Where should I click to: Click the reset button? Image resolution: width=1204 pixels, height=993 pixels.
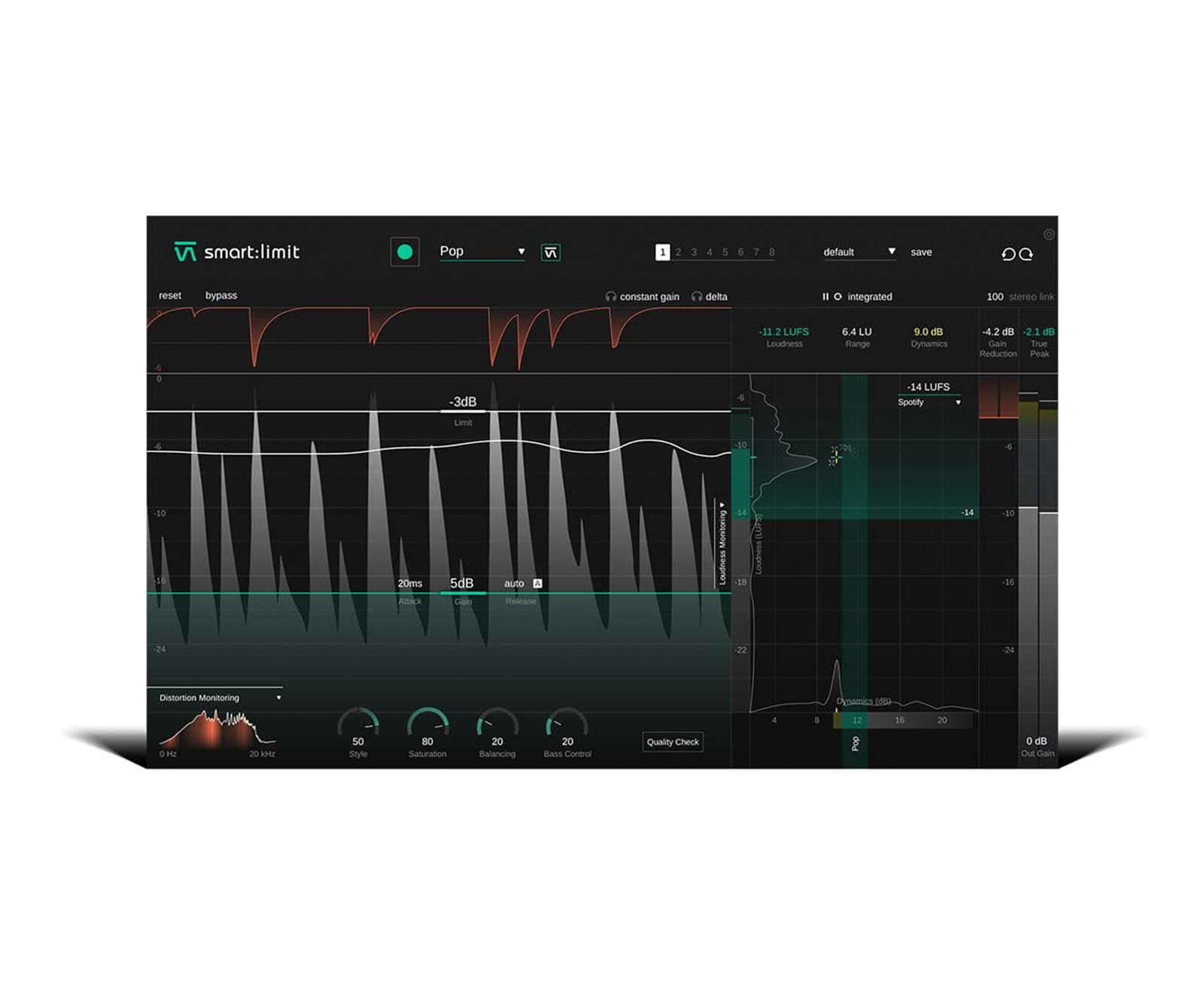170,296
